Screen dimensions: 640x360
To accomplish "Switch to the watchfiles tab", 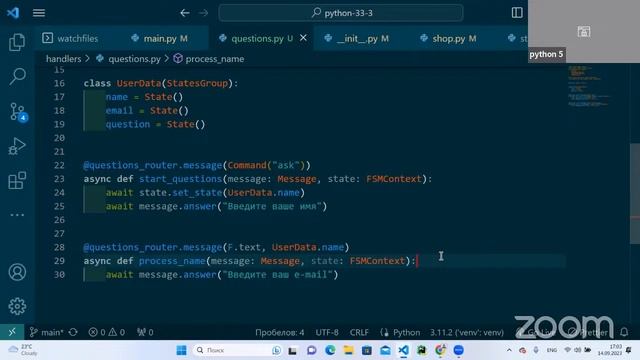I will (x=70, y=38).
